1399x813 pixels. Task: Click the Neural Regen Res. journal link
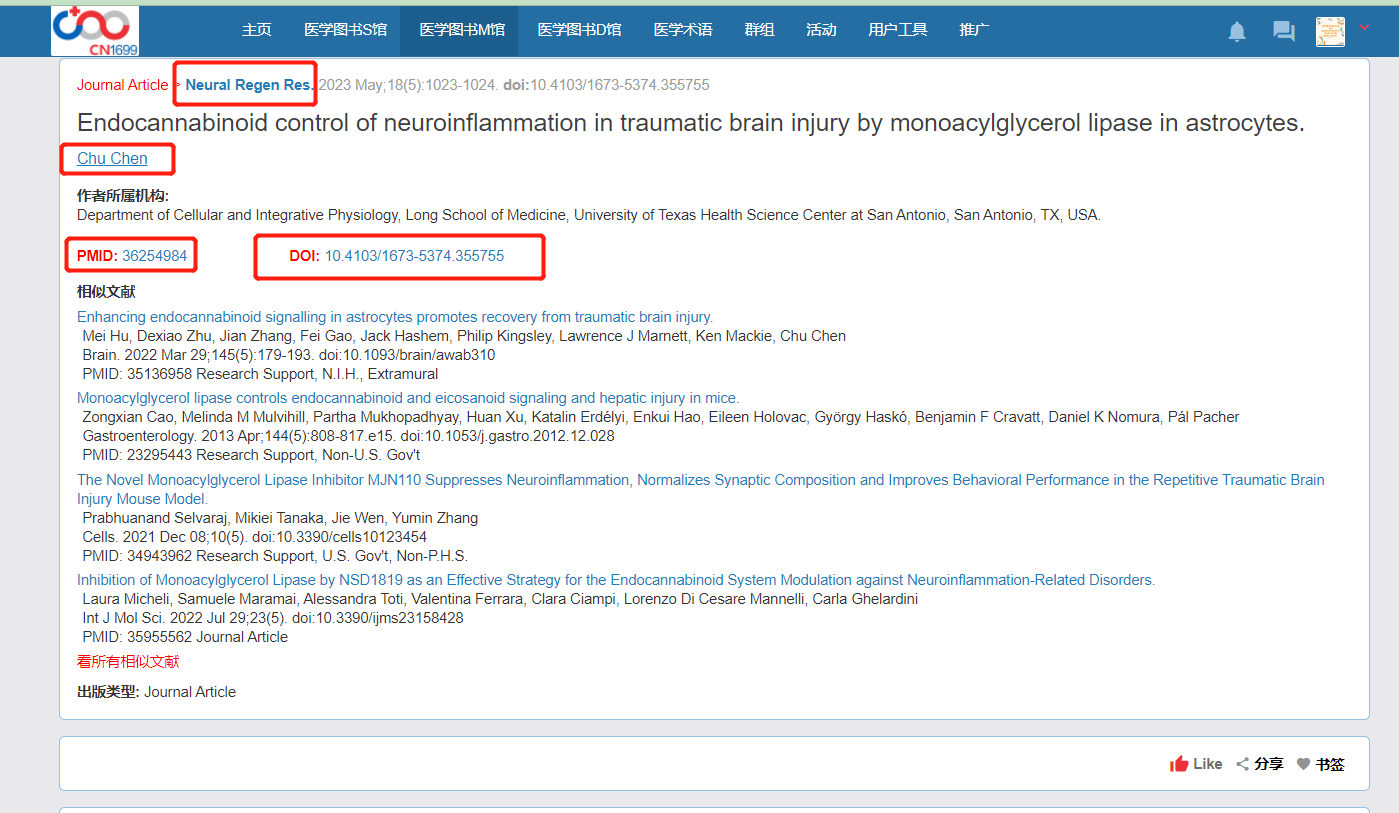pos(249,85)
